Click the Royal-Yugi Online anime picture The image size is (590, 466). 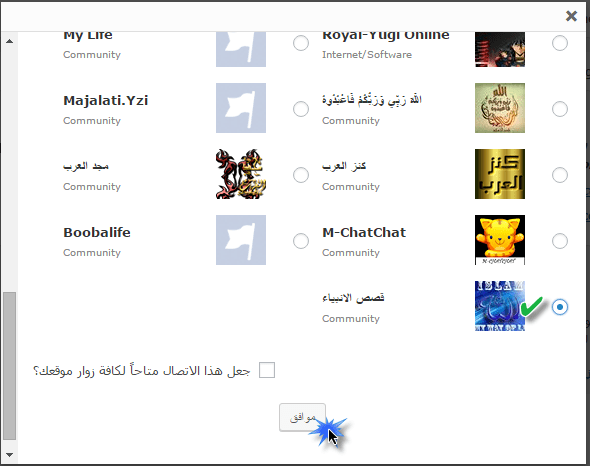pyautogui.click(x=500, y=49)
